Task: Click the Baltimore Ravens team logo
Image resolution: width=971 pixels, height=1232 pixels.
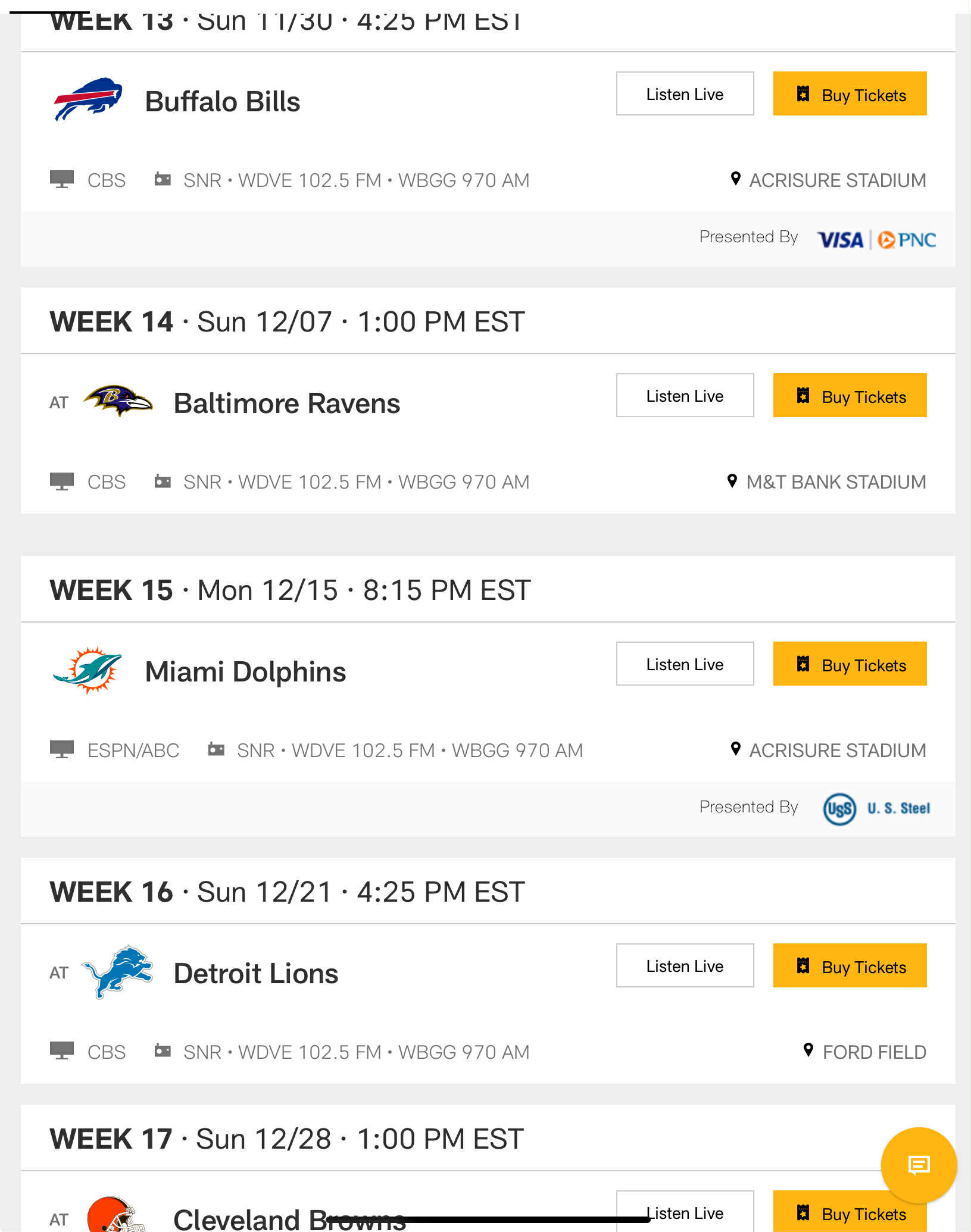Action: [118, 401]
